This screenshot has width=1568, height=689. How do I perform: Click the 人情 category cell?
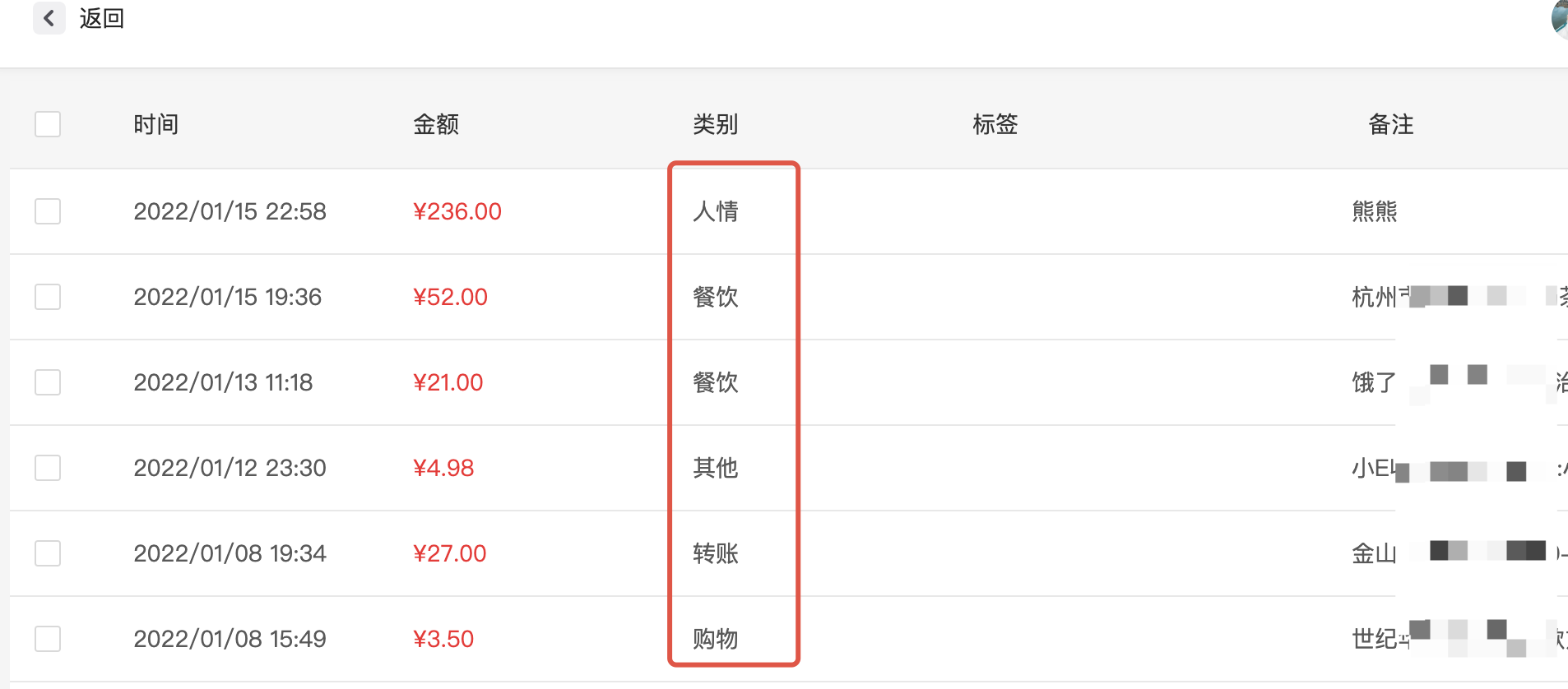(716, 211)
